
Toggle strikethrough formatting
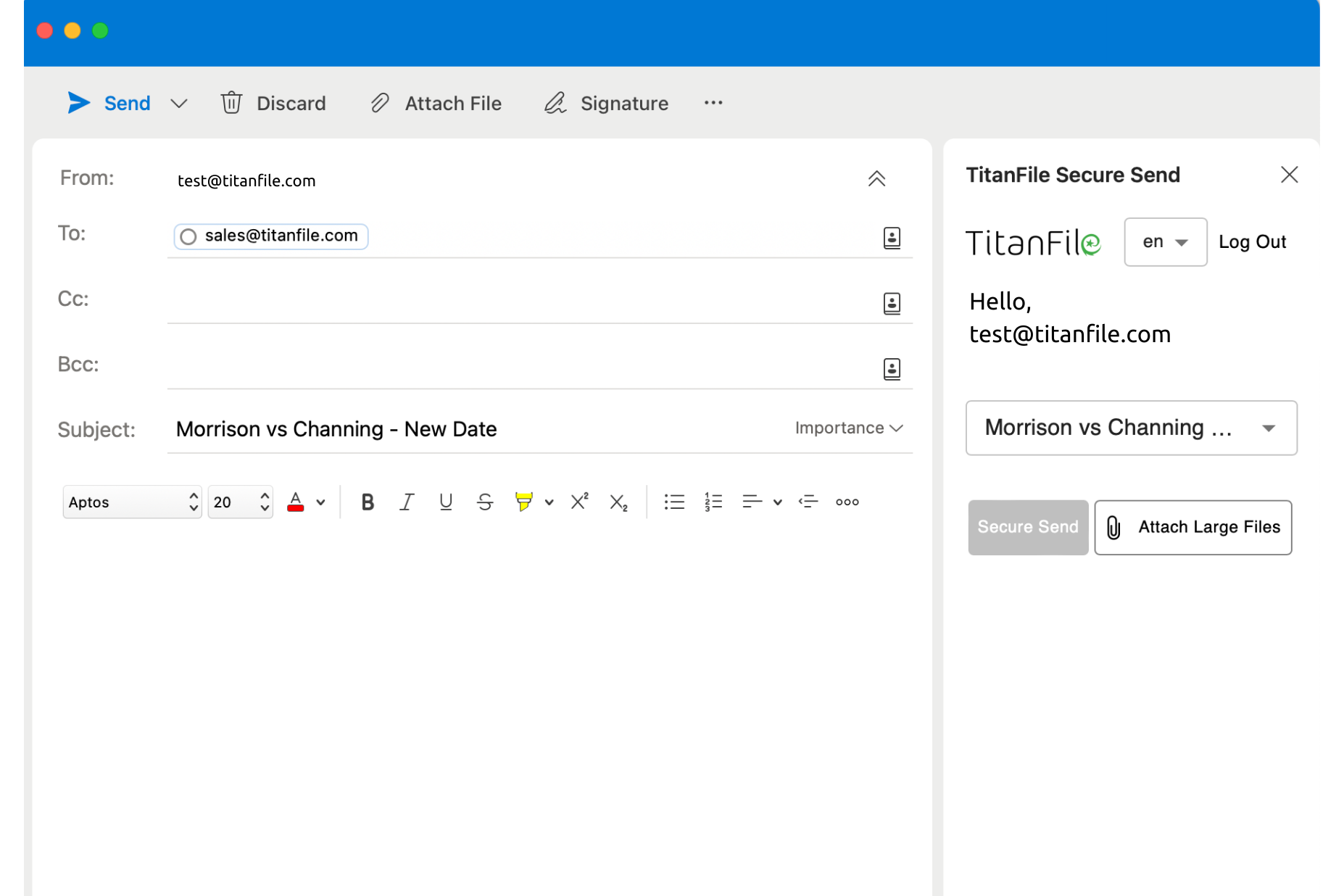[x=485, y=502]
